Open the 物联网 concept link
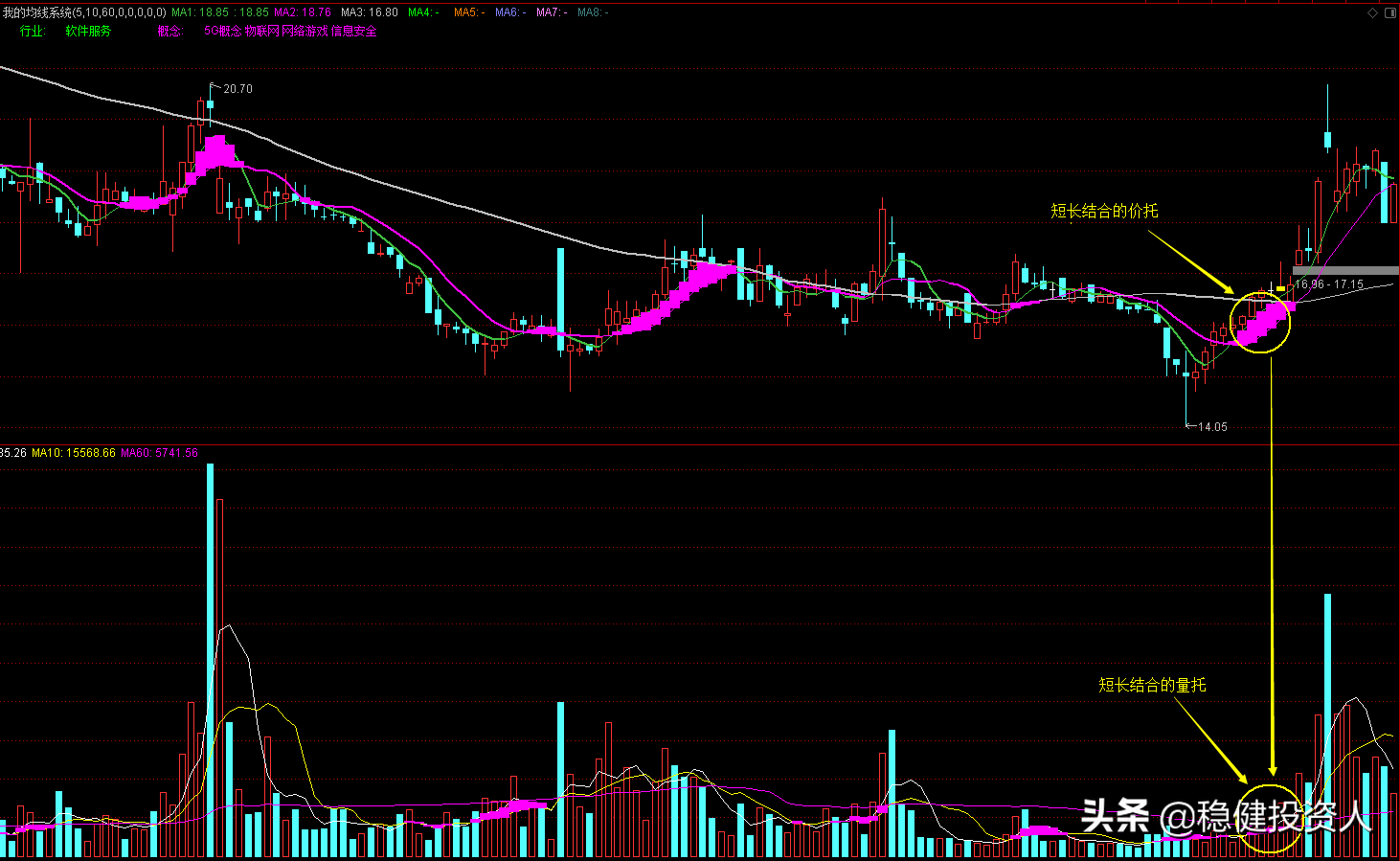The height and width of the screenshot is (861, 1400). point(262,32)
